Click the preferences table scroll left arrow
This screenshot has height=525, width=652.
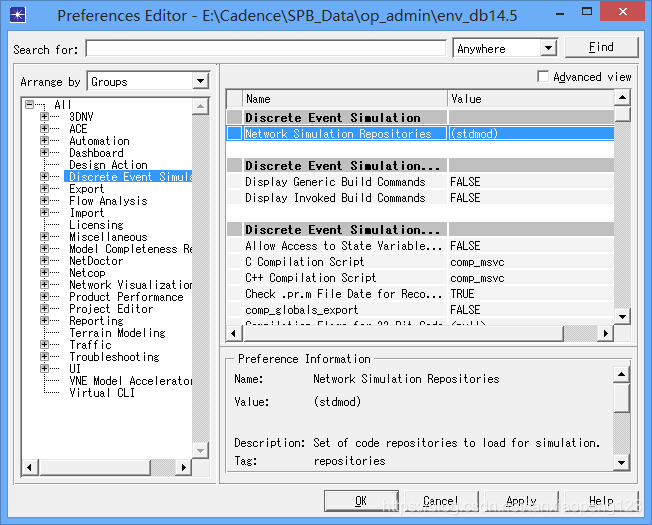click(x=234, y=333)
